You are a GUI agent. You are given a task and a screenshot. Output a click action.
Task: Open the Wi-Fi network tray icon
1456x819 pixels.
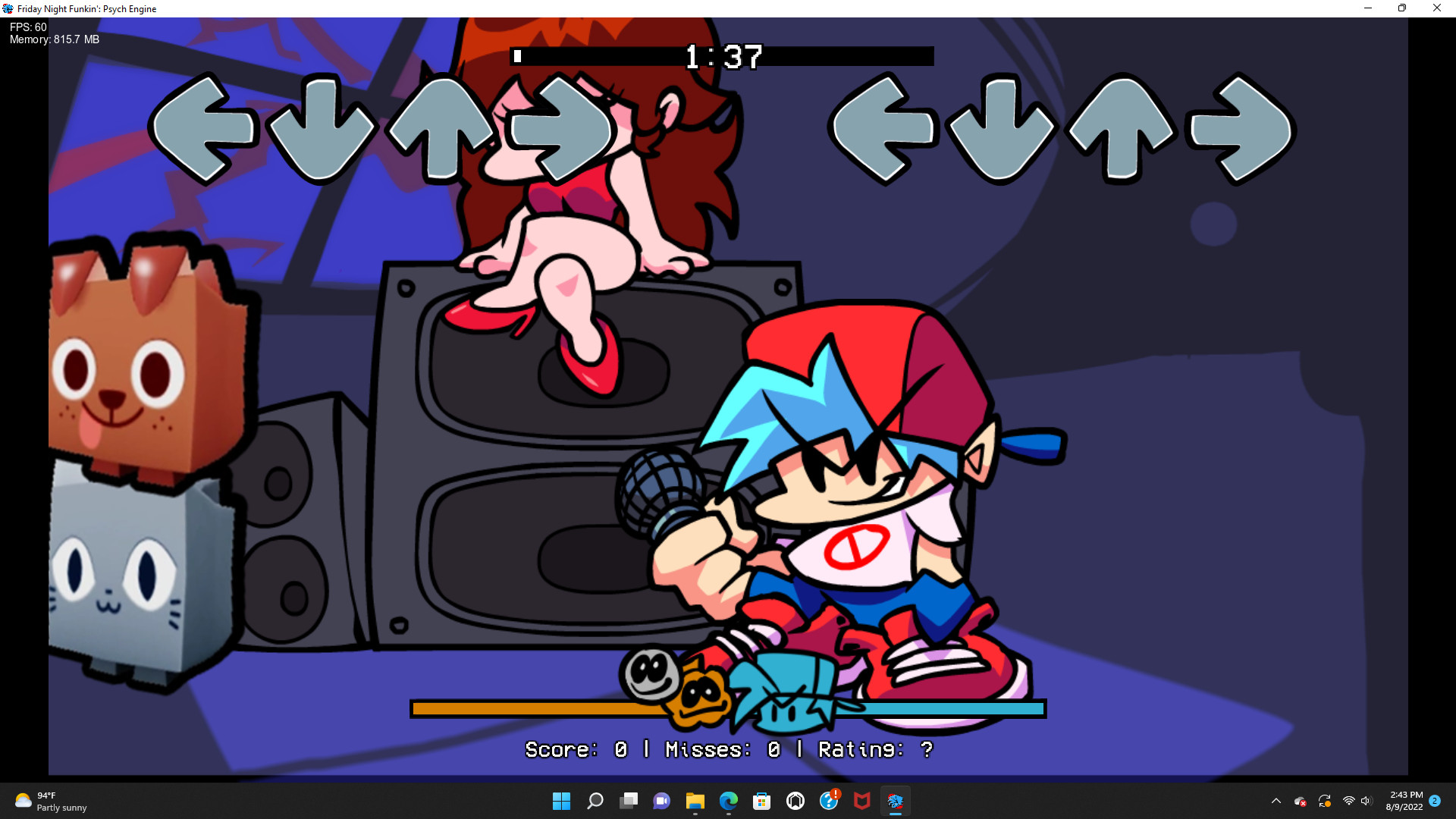(1348, 801)
